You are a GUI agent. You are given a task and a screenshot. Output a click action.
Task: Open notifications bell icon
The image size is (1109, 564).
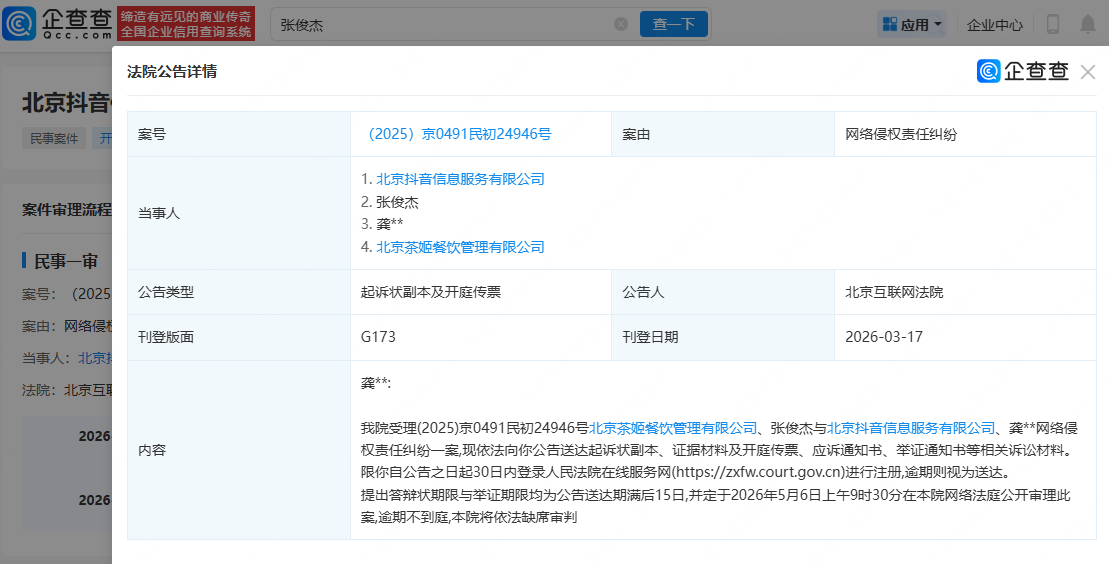pyautogui.click(x=1087, y=24)
